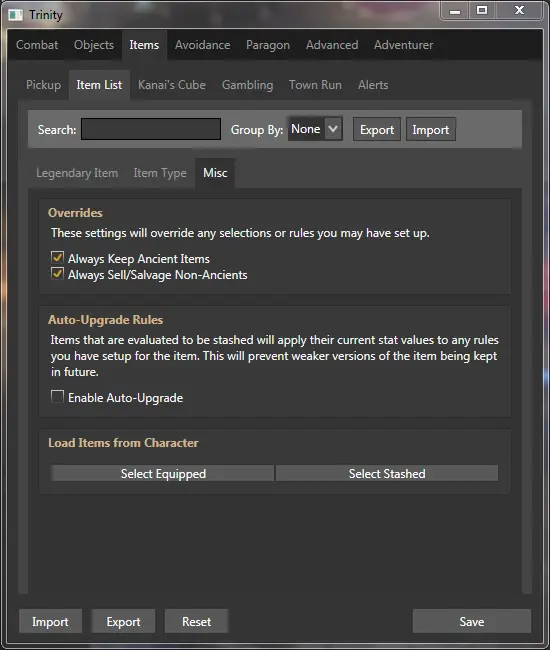The image size is (550, 650).
Task: Click the Reset button at bottom
Action: 196,621
